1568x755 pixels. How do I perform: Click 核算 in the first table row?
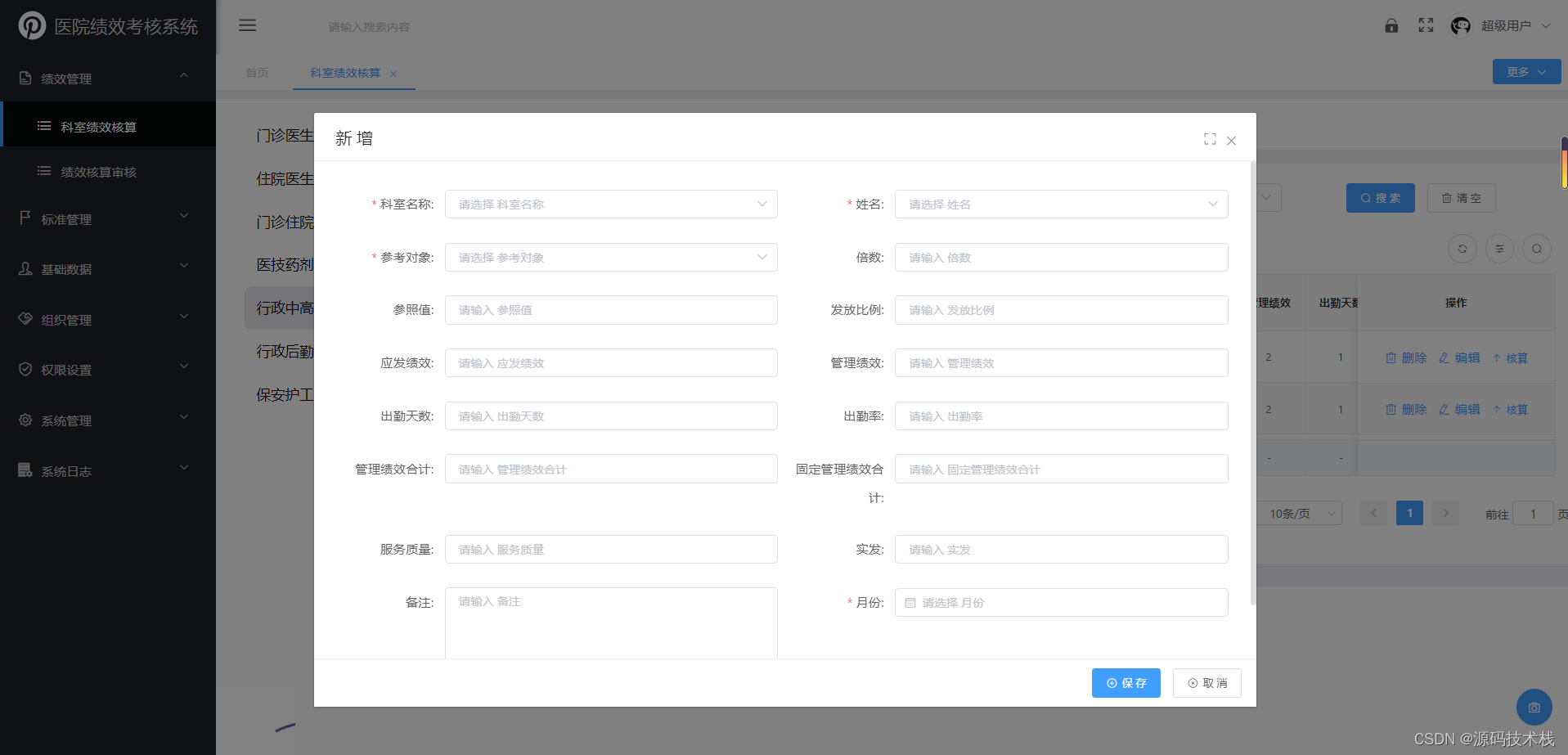[1510, 357]
